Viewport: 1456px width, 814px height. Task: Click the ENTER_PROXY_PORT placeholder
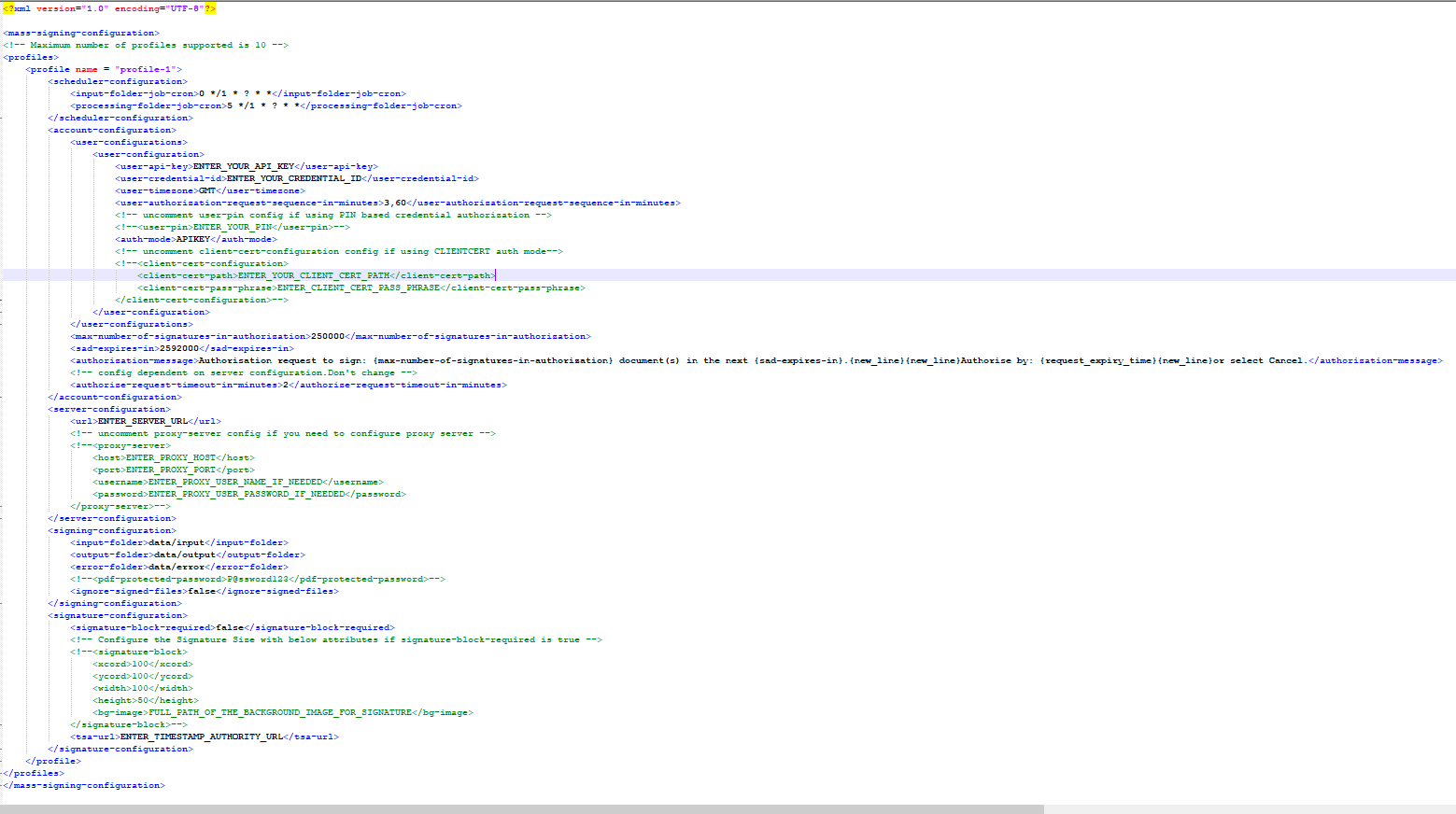(x=171, y=470)
